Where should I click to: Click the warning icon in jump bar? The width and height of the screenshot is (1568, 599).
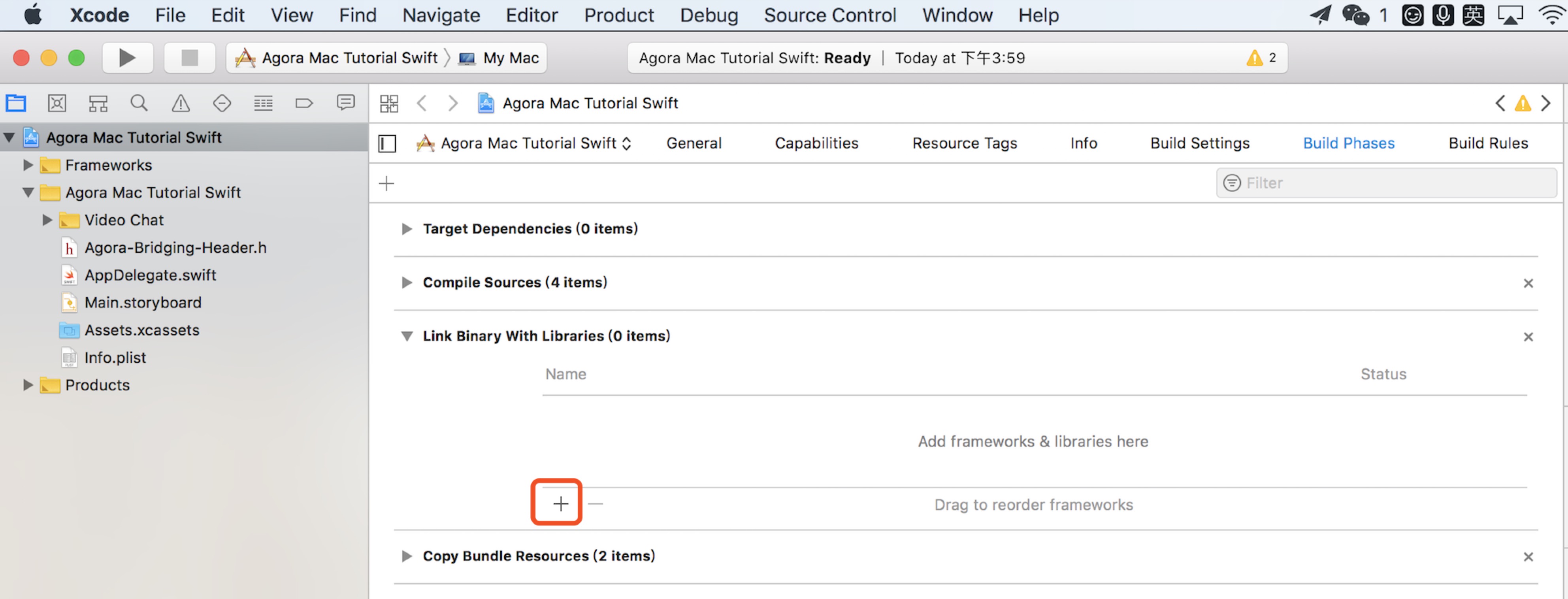pyautogui.click(x=1522, y=104)
